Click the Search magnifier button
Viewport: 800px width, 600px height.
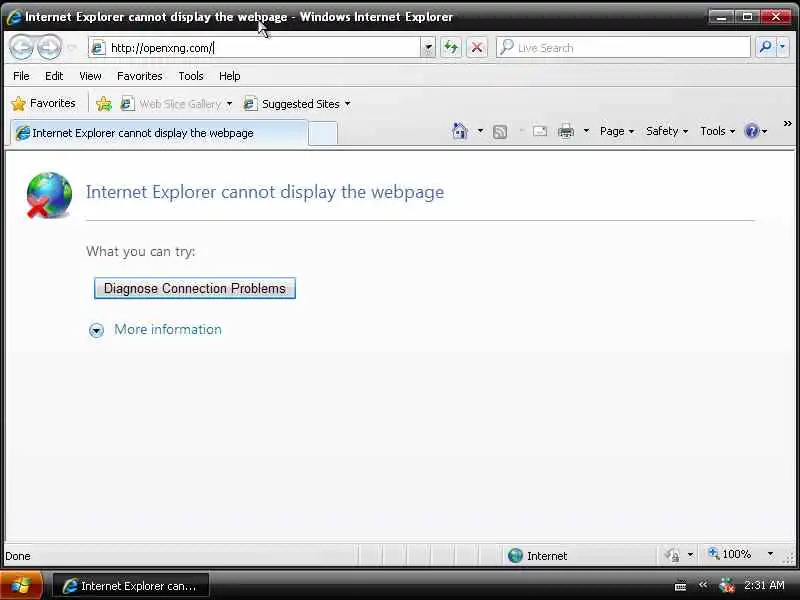(765, 47)
